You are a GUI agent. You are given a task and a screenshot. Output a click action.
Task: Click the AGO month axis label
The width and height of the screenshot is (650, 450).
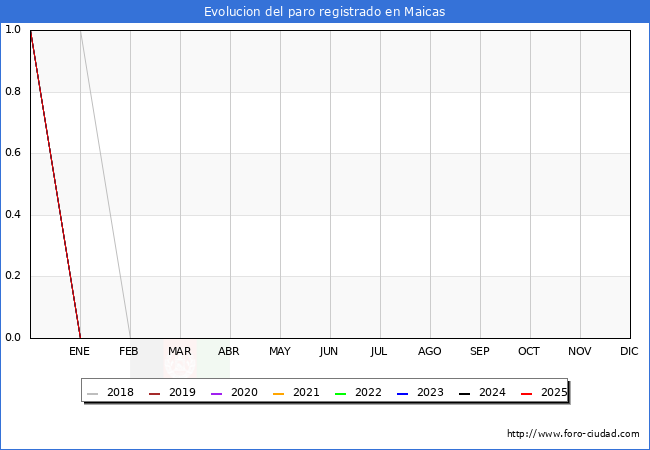pos(430,352)
